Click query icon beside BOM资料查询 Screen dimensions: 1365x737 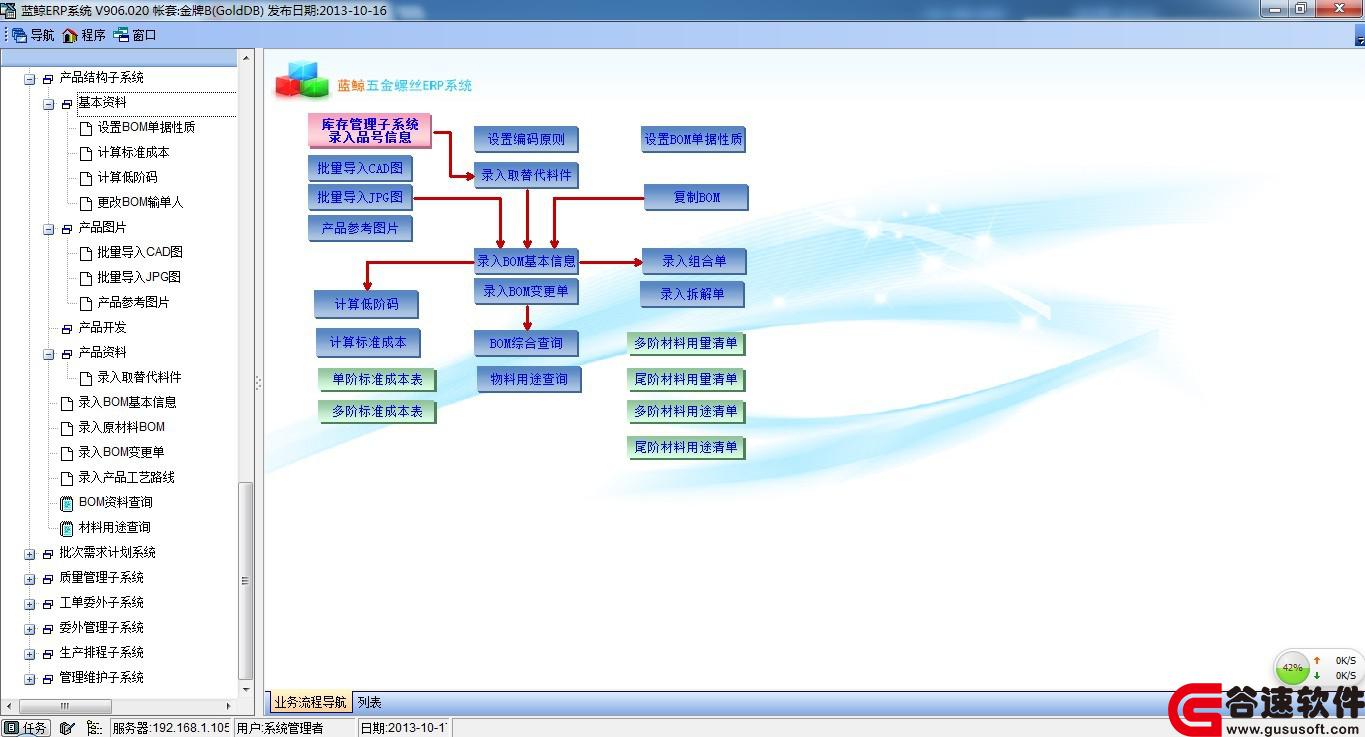point(67,502)
